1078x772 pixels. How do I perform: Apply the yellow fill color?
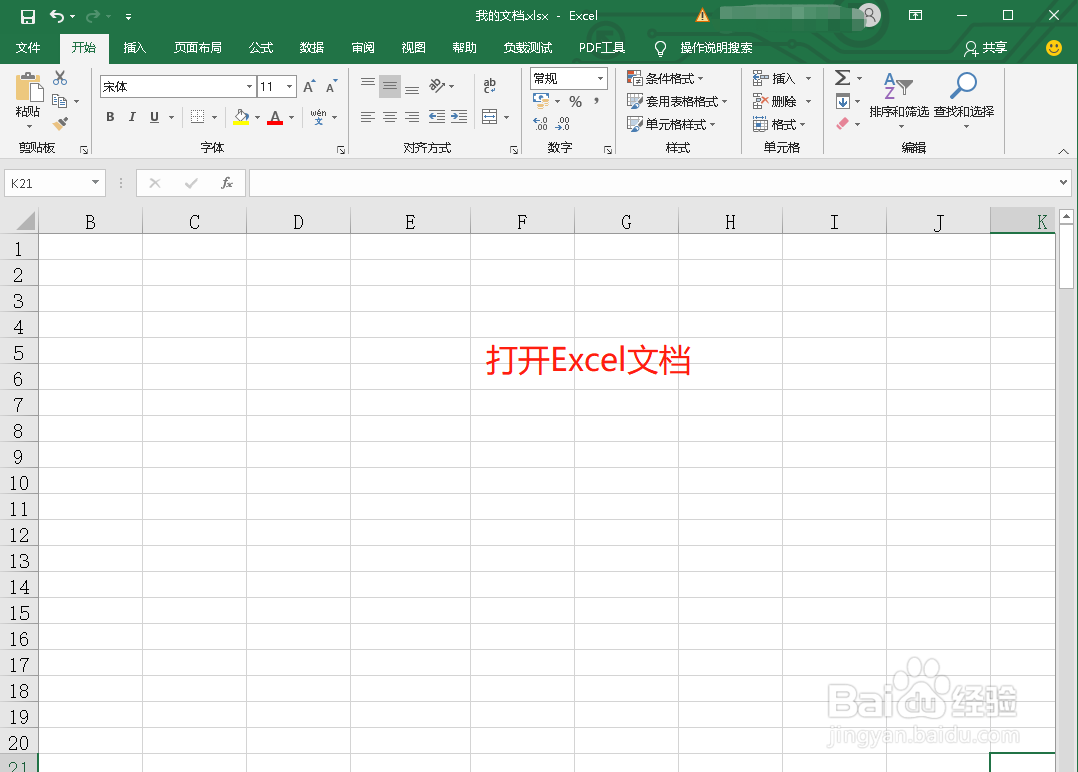click(241, 117)
